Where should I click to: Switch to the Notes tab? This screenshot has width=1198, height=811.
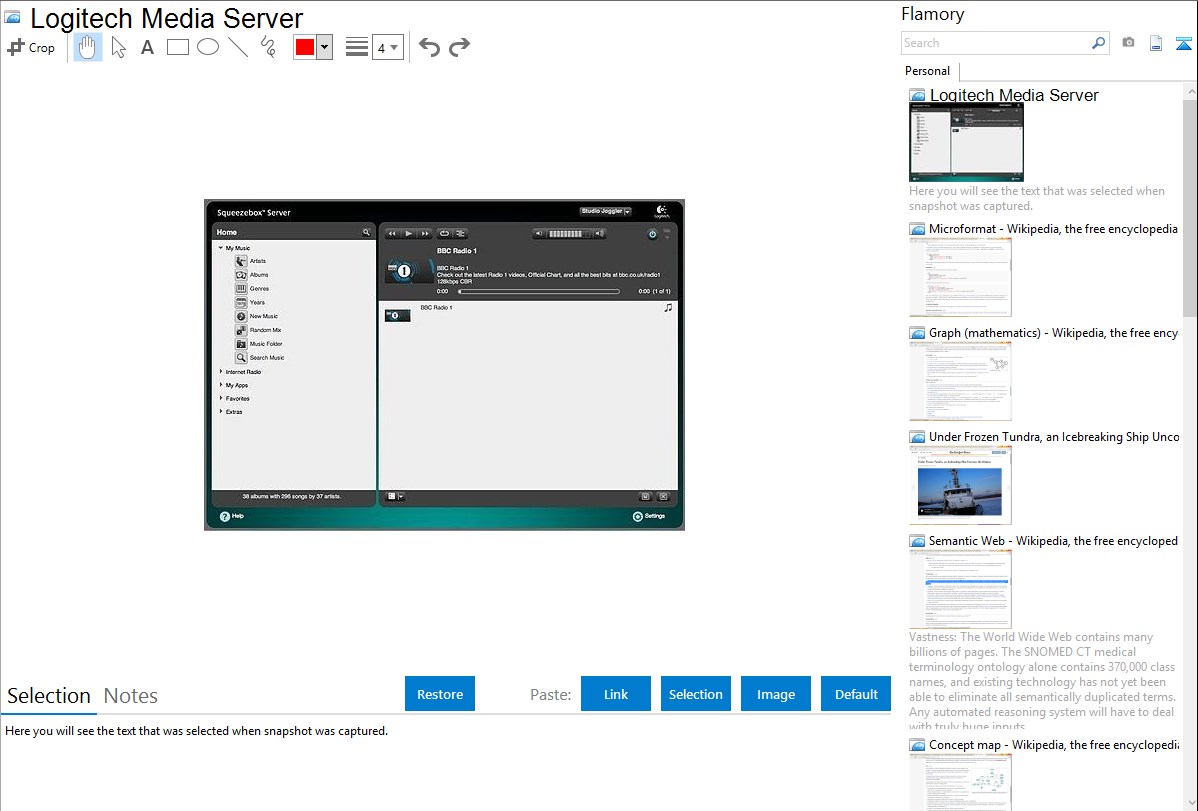[x=131, y=696]
